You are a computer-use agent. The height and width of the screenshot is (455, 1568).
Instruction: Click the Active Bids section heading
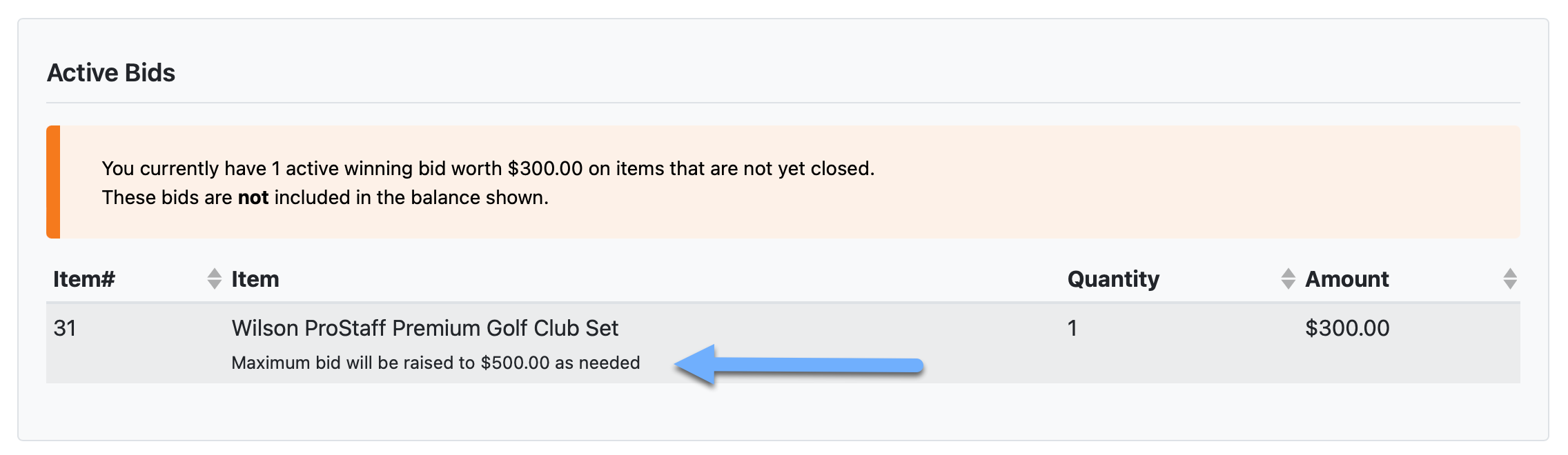point(111,73)
